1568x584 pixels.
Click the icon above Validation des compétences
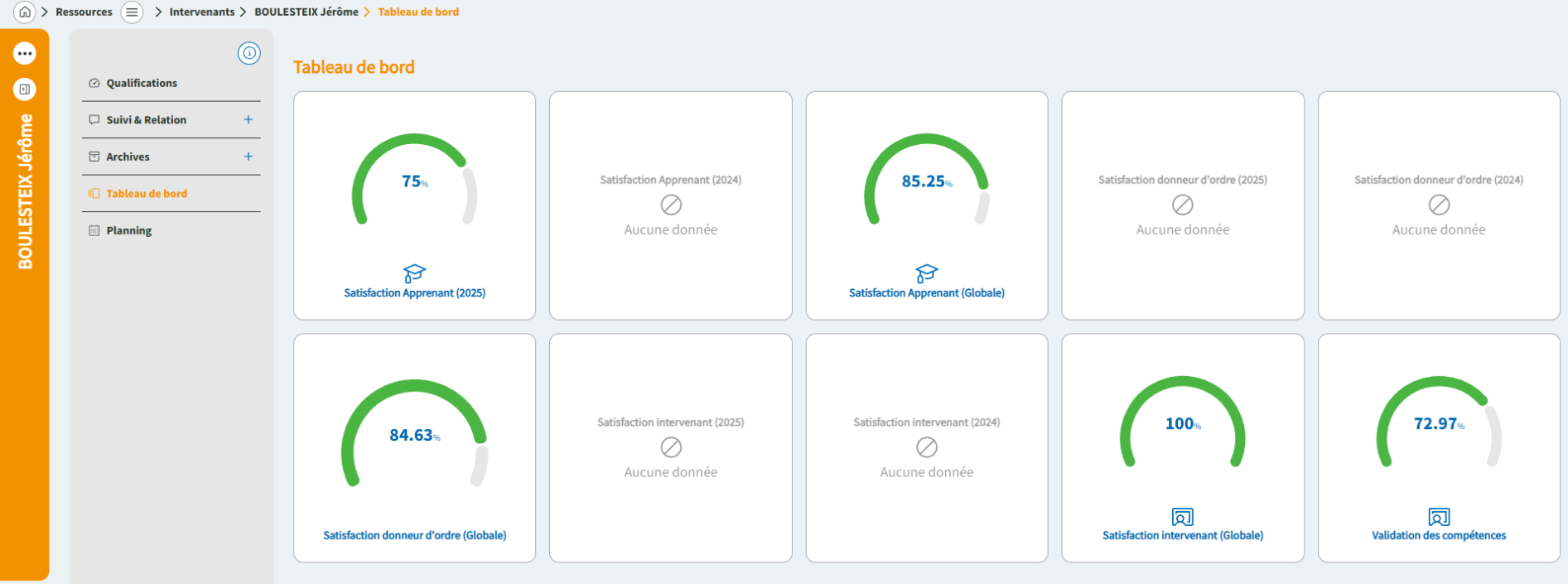[1438, 517]
